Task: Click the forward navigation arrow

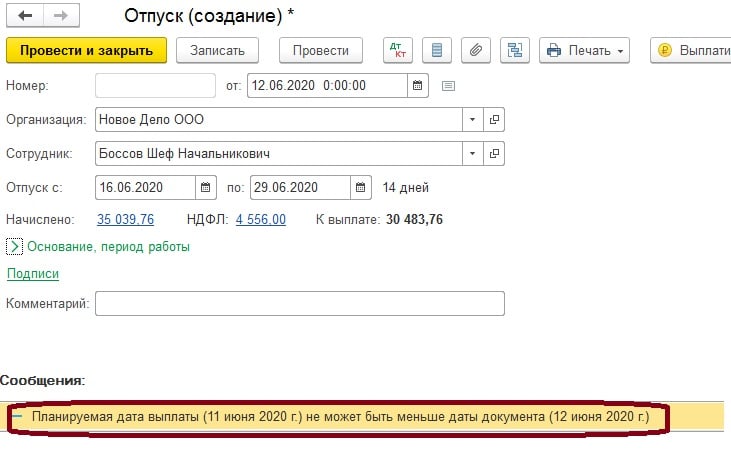Action: 59,17
